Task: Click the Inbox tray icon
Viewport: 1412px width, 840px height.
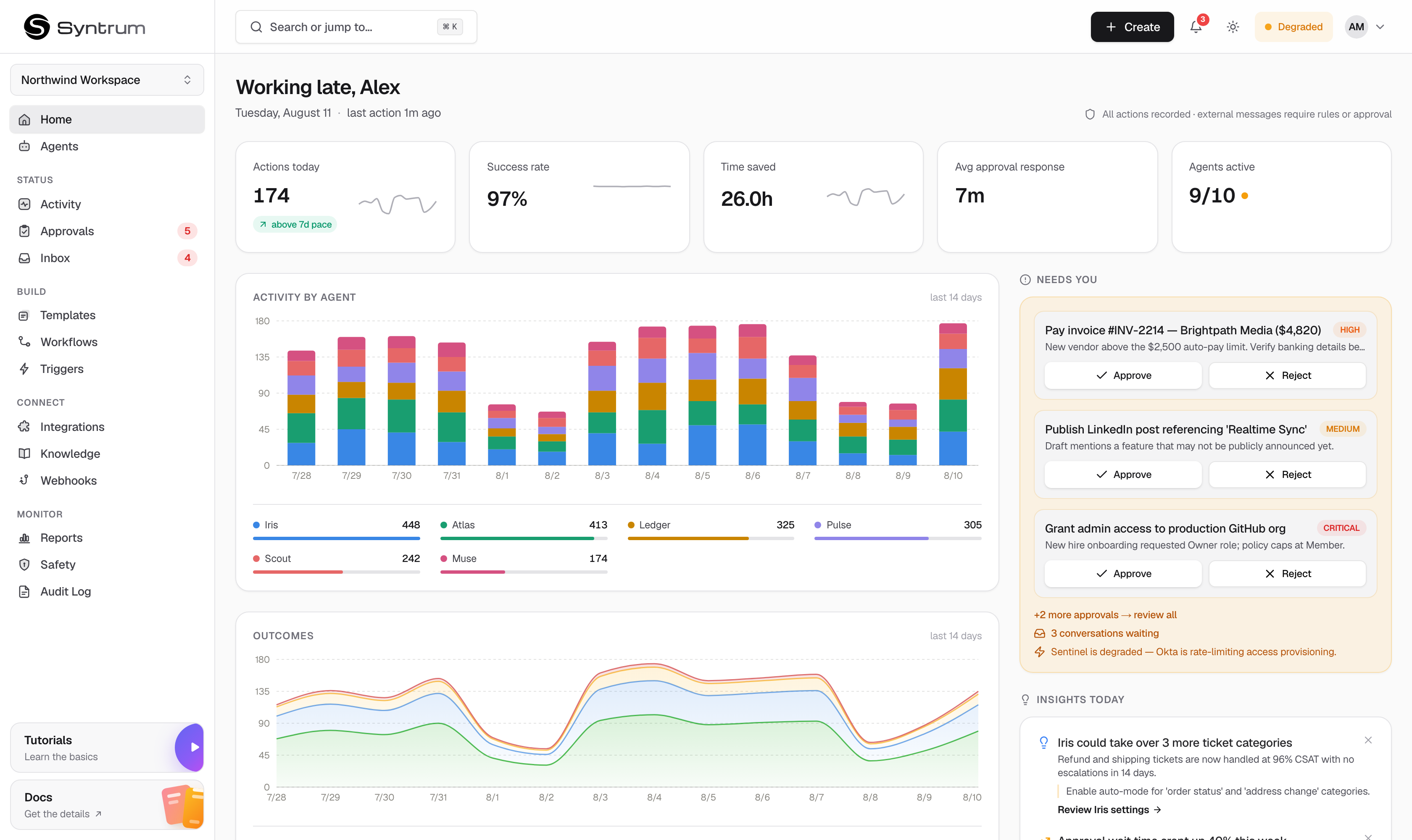Action: [24, 258]
